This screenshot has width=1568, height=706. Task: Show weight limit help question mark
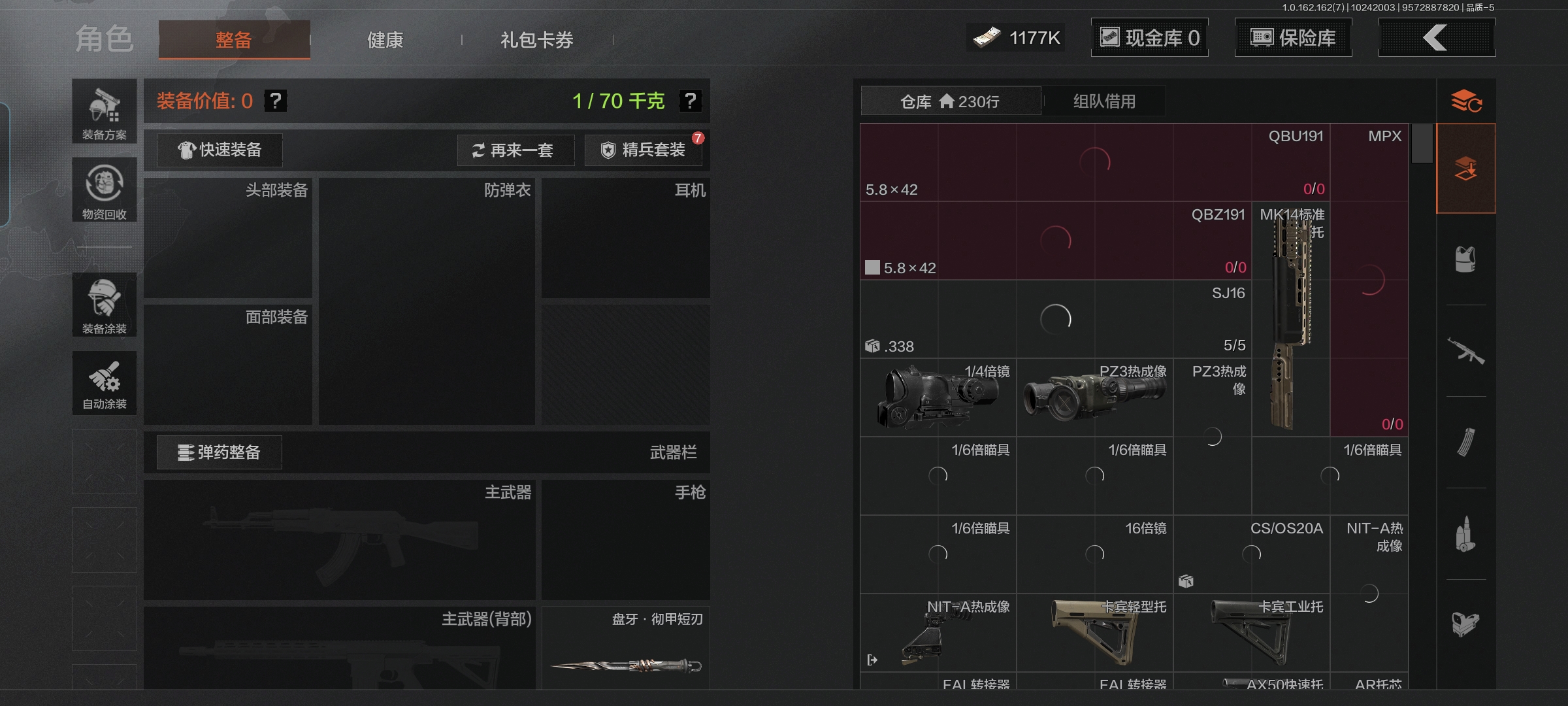click(690, 101)
